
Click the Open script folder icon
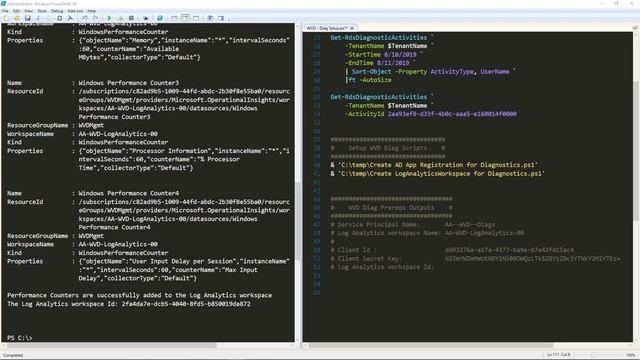click(x=17, y=18)
